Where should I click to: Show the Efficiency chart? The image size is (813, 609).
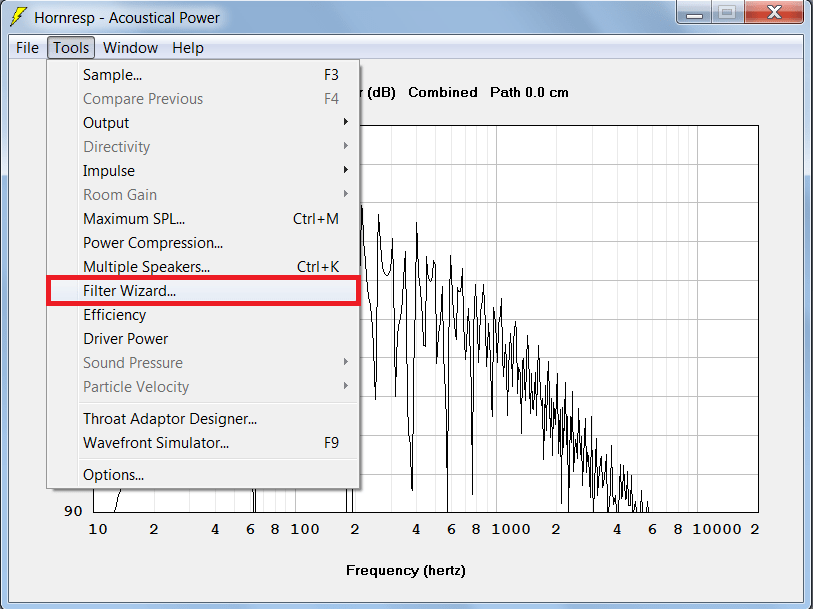click(x=203, y=315)
